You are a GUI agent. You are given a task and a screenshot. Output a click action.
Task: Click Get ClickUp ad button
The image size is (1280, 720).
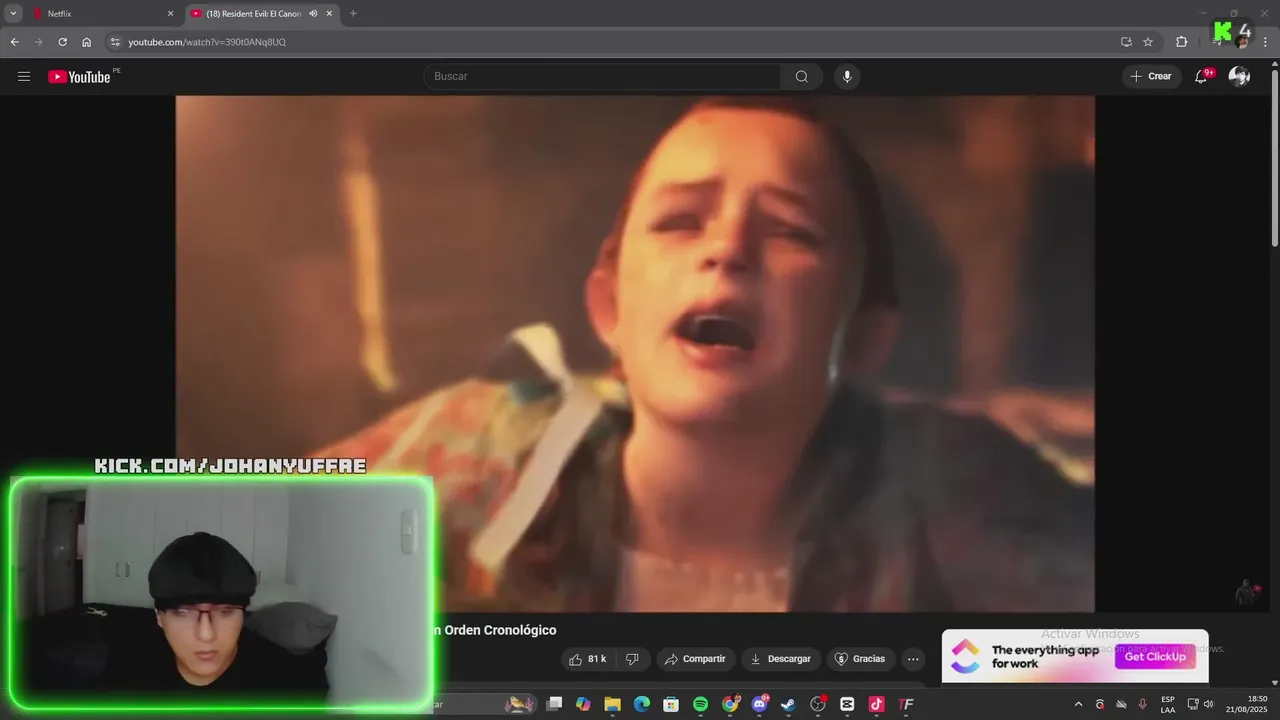click(x=1155, y=657)
